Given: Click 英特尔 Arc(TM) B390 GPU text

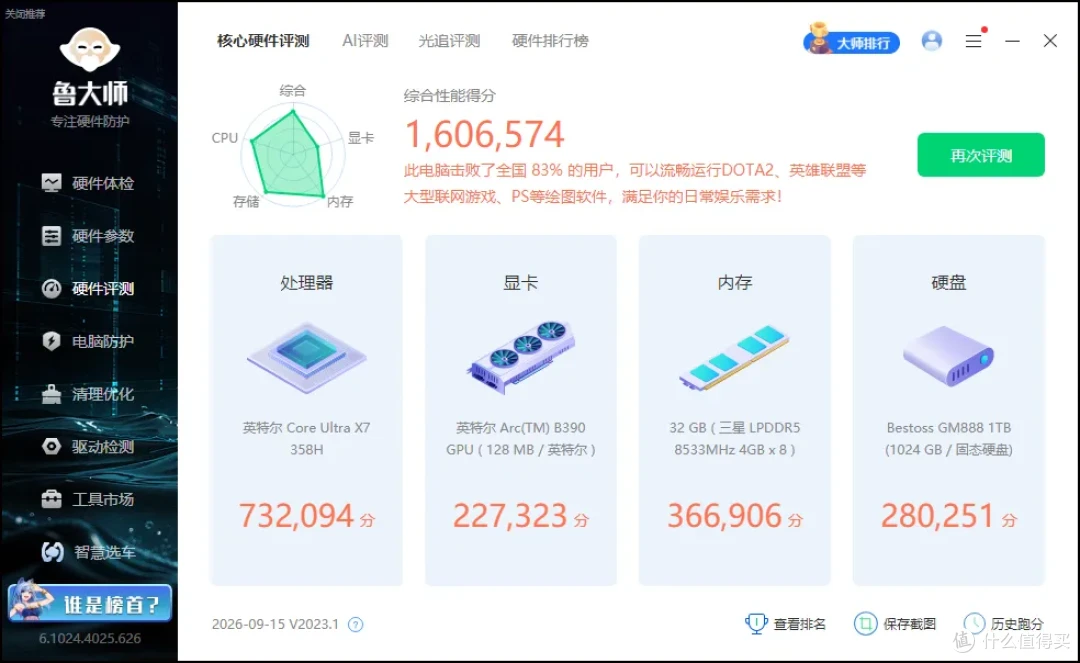Looking at the screenshot, I should tap(521, 439).
